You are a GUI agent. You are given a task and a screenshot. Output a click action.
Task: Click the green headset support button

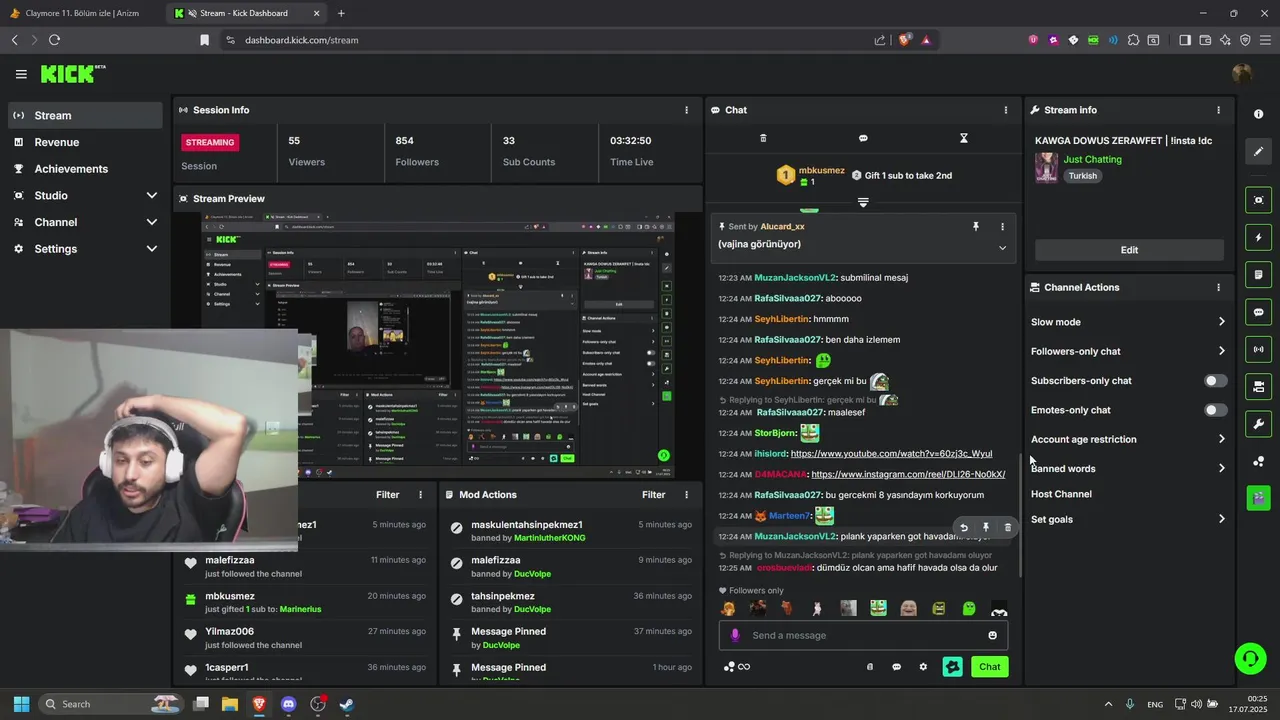[1250, 658]
